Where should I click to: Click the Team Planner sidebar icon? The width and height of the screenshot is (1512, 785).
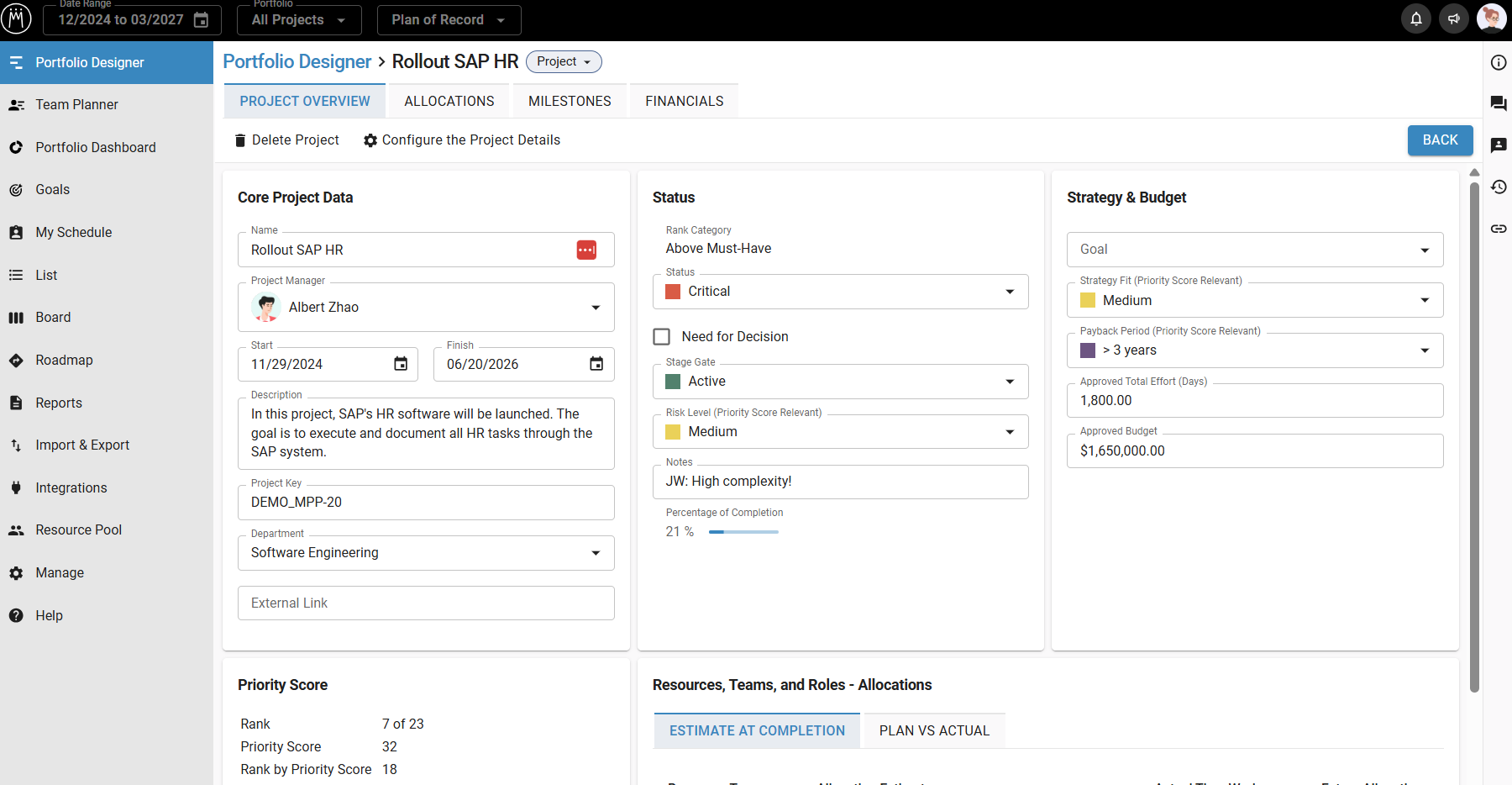(x=16, y=105)
